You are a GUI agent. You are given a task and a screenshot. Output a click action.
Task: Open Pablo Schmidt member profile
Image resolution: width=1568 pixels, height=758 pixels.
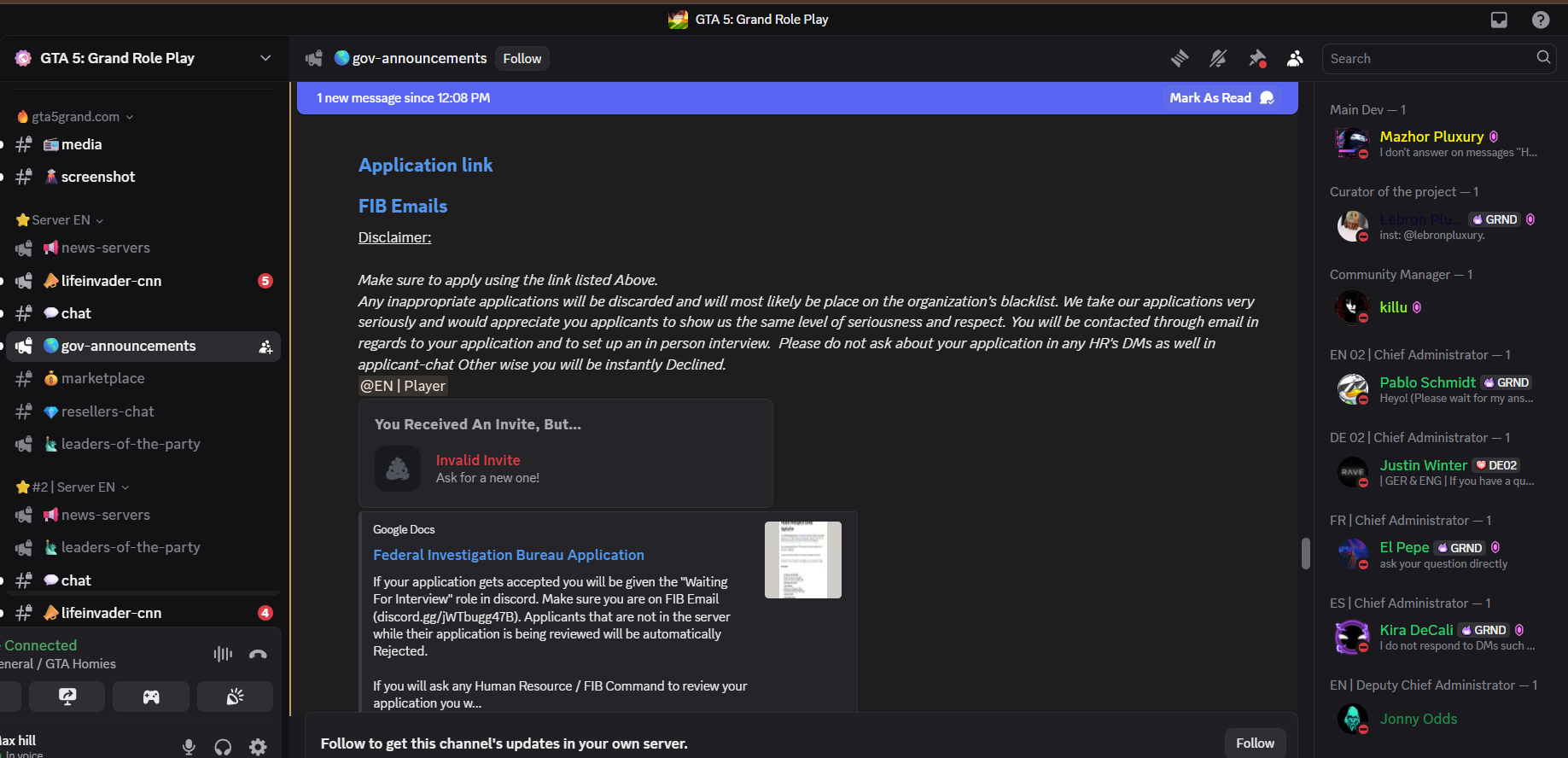1437,389
